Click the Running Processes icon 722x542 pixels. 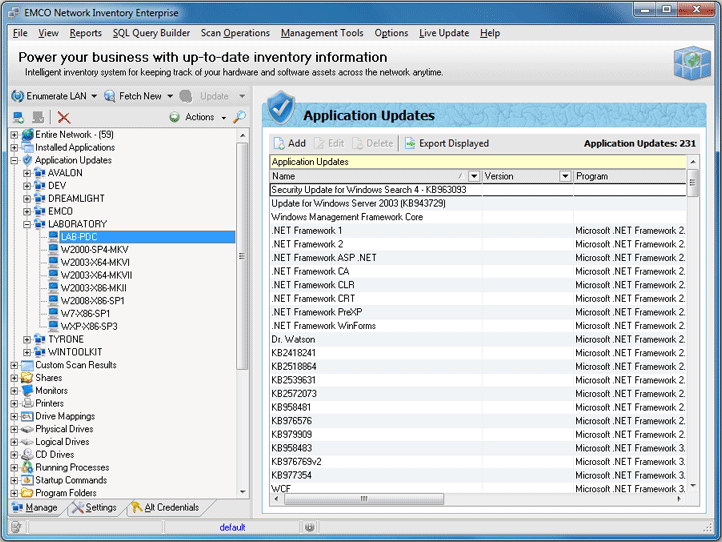(28, 467)
